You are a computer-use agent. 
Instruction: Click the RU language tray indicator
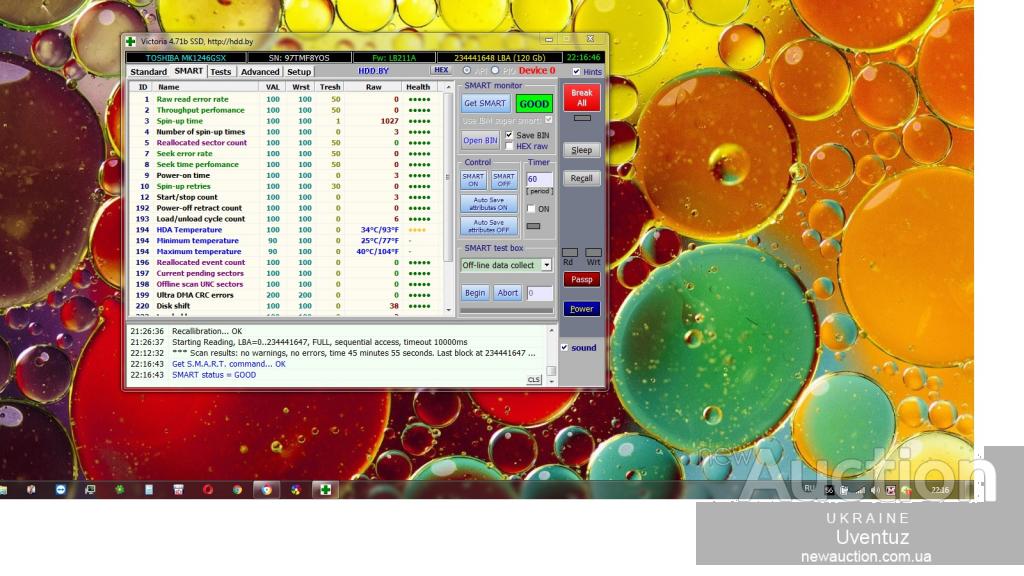[809, 488]
